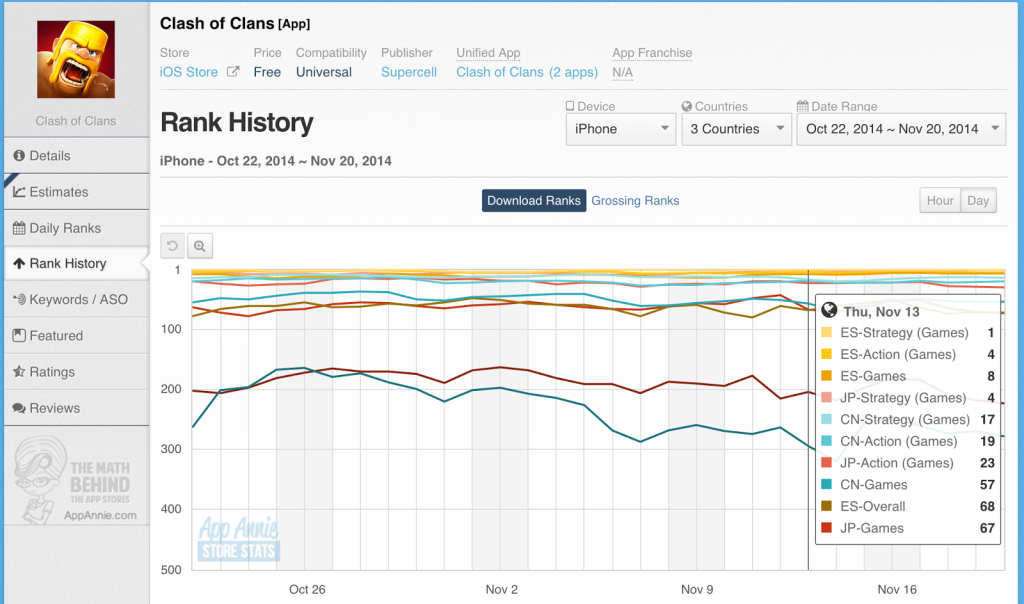The width and height of the screenshot is (1024, 604).
Task: Switch chart to Hour view
Action: point(940,200)
